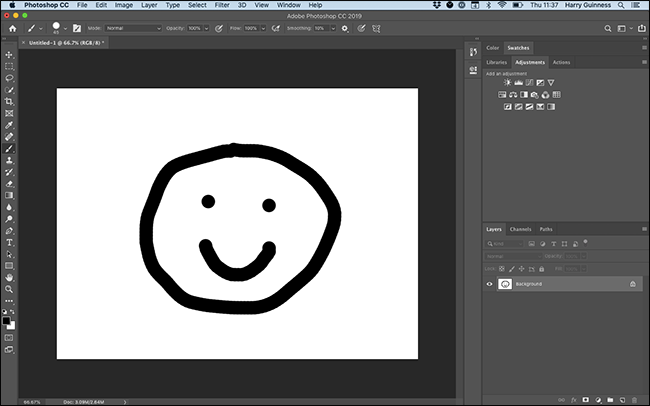Click the lock icon on Background layer
Image resolution: width=650 pixels, height=406 pixels.
pos(632,284)
